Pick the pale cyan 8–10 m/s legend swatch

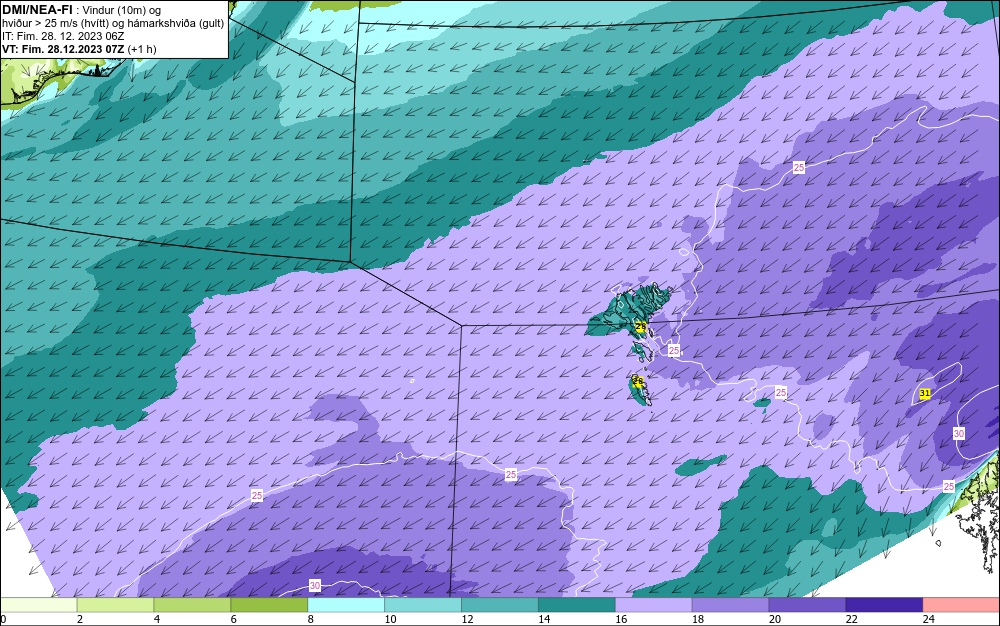click(346, 605)
